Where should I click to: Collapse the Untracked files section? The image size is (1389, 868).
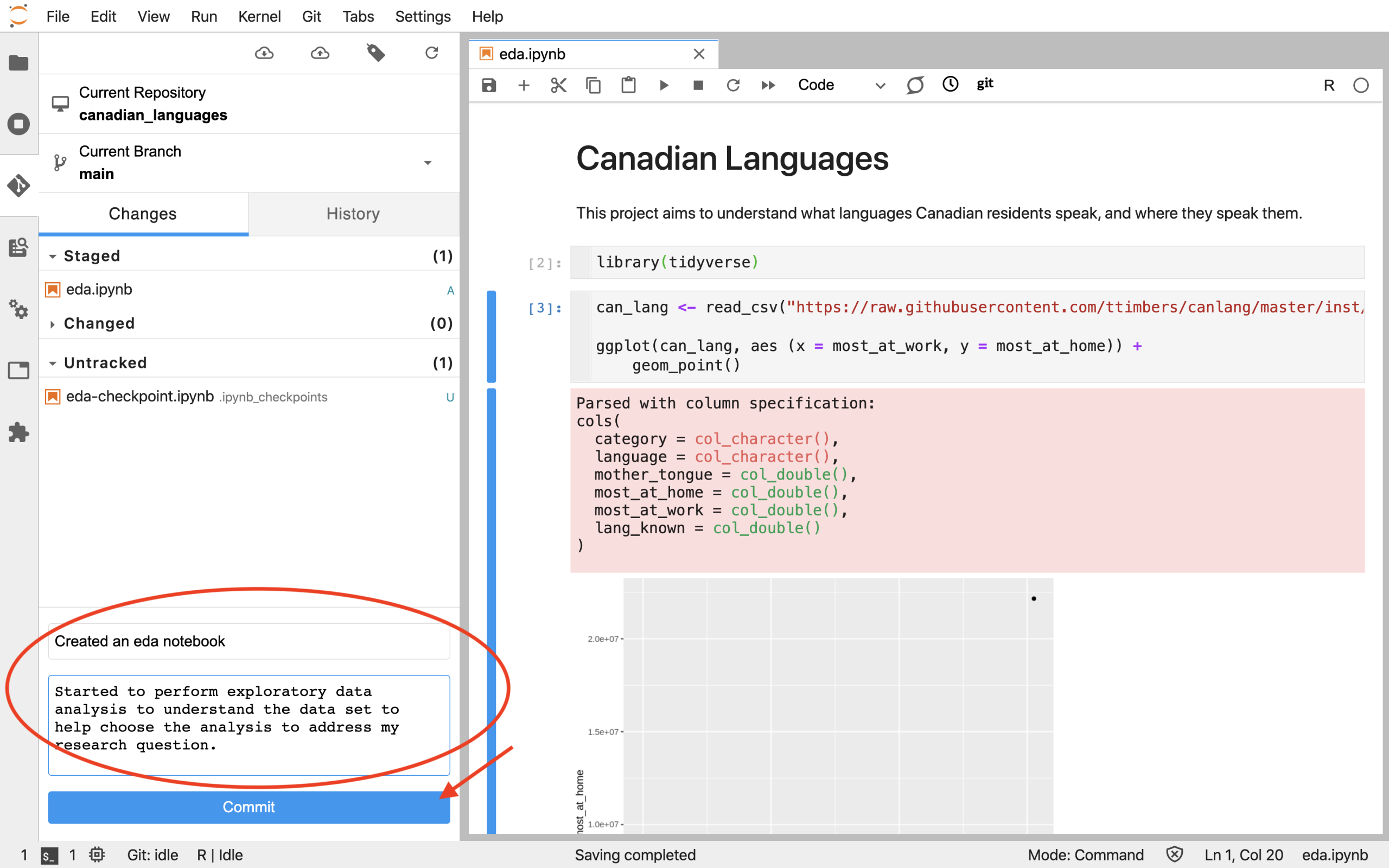click(x=53, y=363)
